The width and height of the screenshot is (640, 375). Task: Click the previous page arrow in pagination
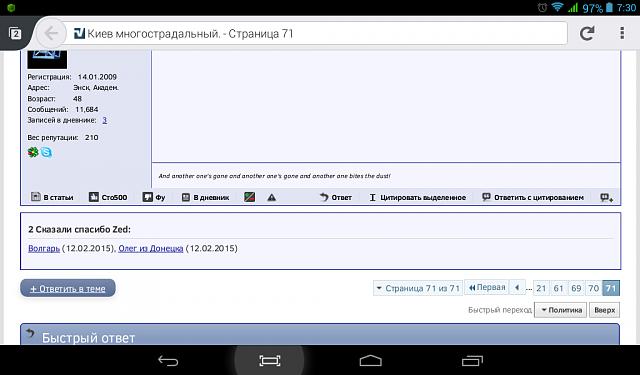click(x=517, y=288)
